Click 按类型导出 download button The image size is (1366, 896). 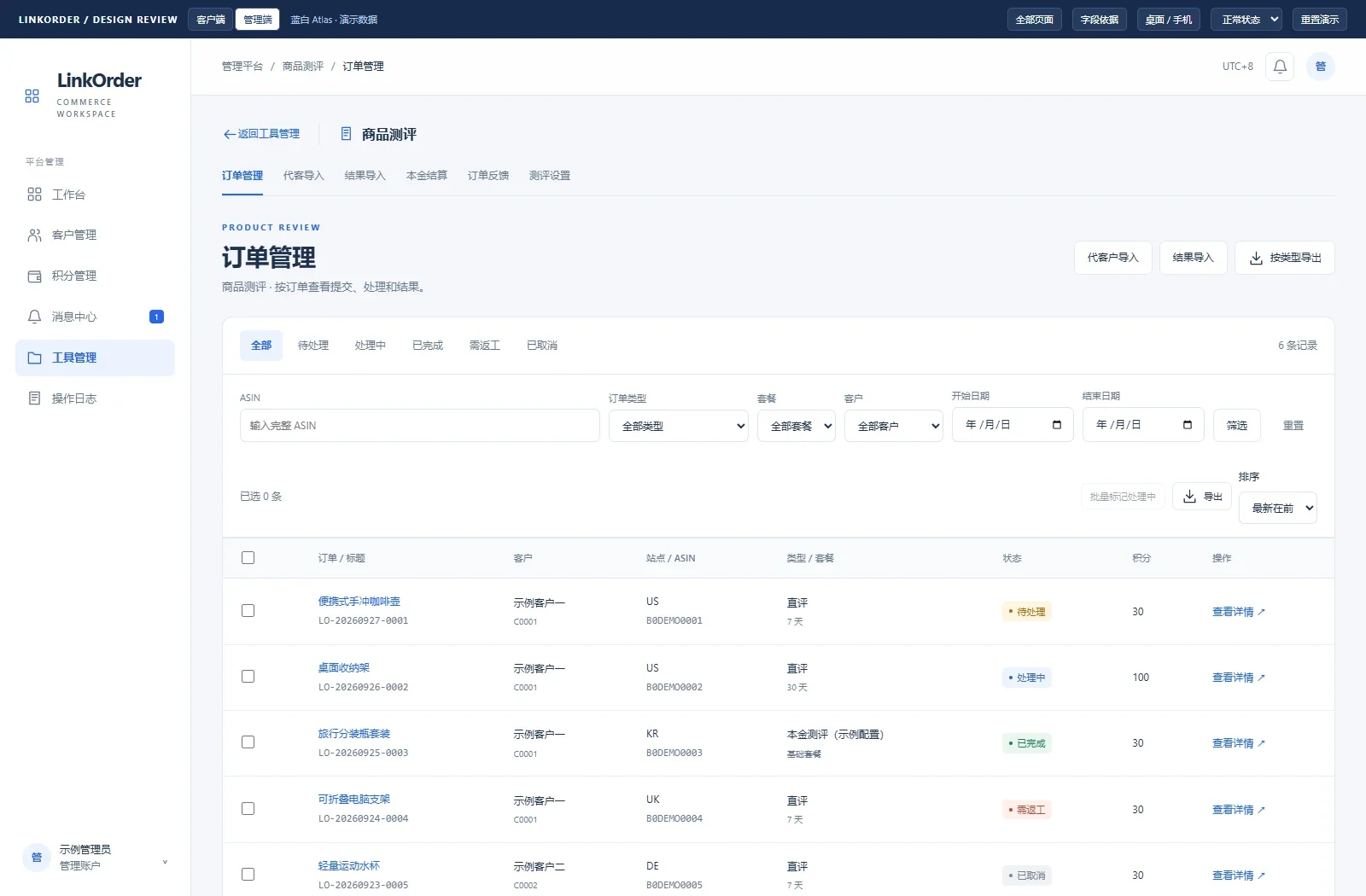[1285, 258]
